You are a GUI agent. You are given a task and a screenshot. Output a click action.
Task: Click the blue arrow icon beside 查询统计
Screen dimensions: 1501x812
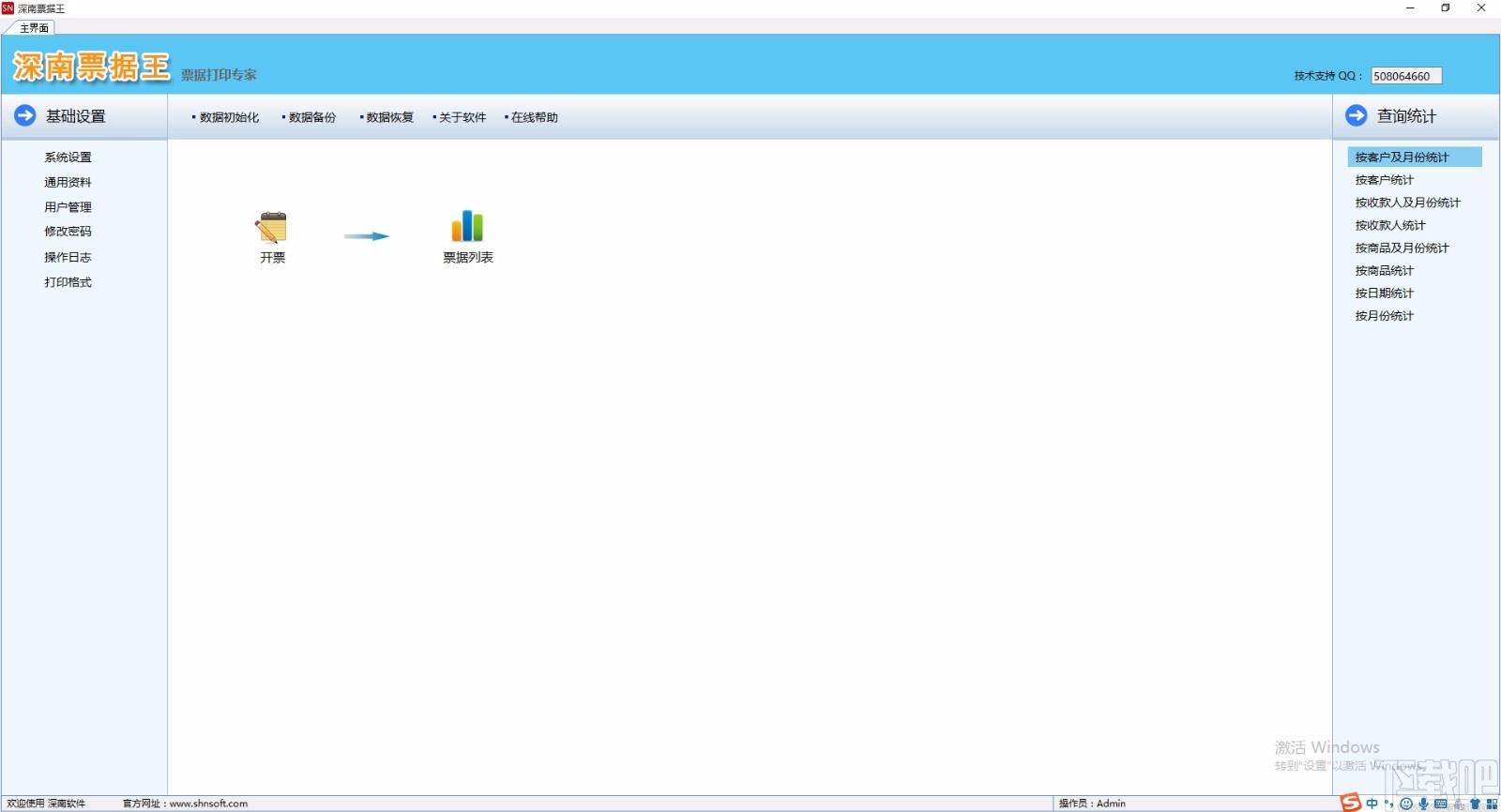(x=1357, y=115)
